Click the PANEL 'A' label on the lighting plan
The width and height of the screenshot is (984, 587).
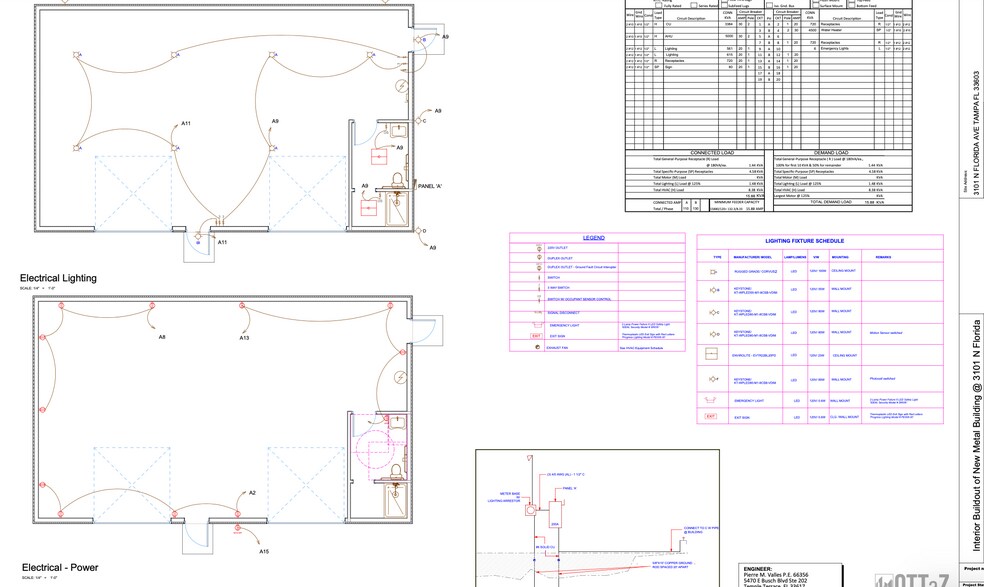[433, 186]
